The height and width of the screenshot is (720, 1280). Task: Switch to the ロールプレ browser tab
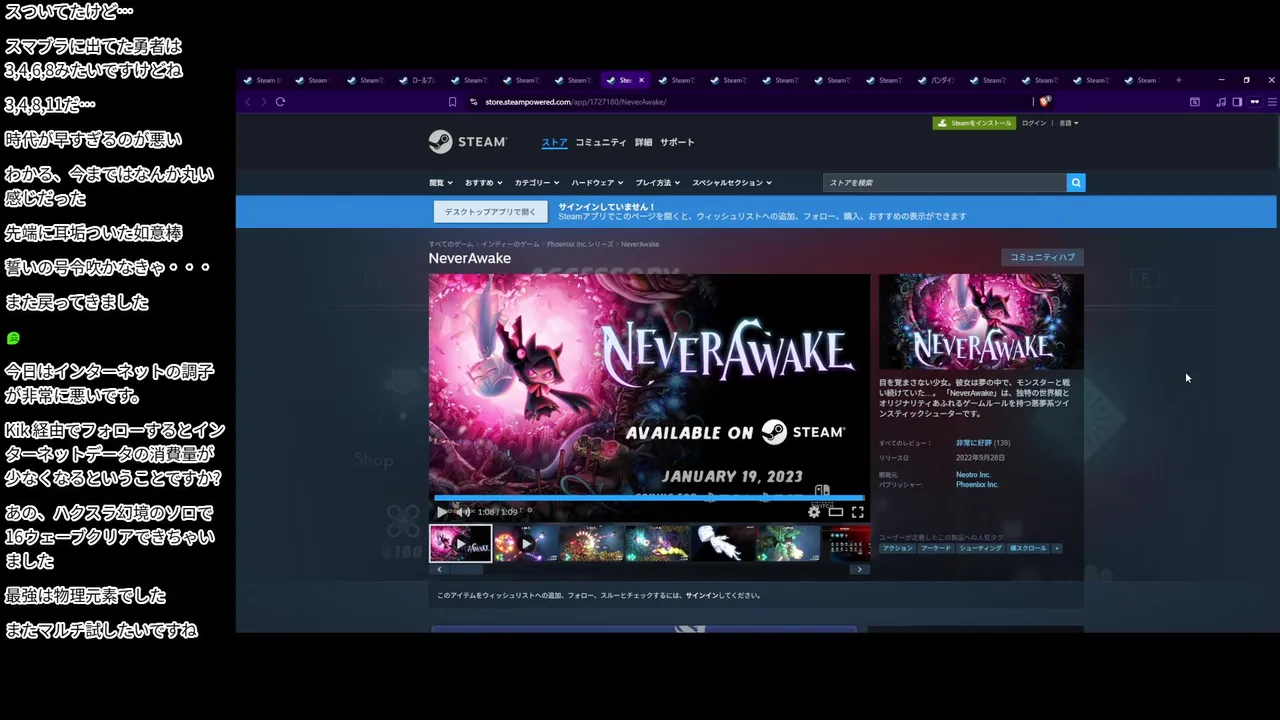point(418,80)
